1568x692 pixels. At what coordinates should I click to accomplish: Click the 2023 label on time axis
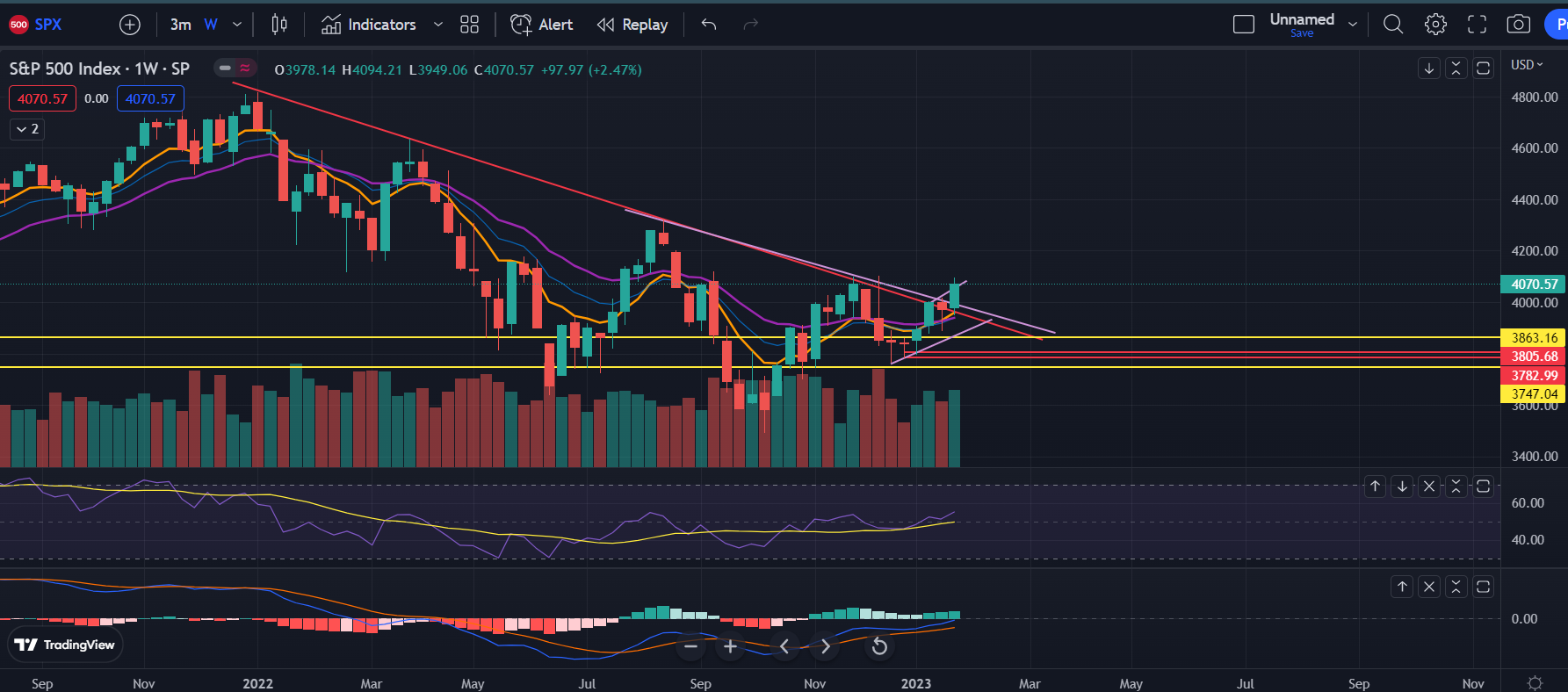click(x=916, y=683)
